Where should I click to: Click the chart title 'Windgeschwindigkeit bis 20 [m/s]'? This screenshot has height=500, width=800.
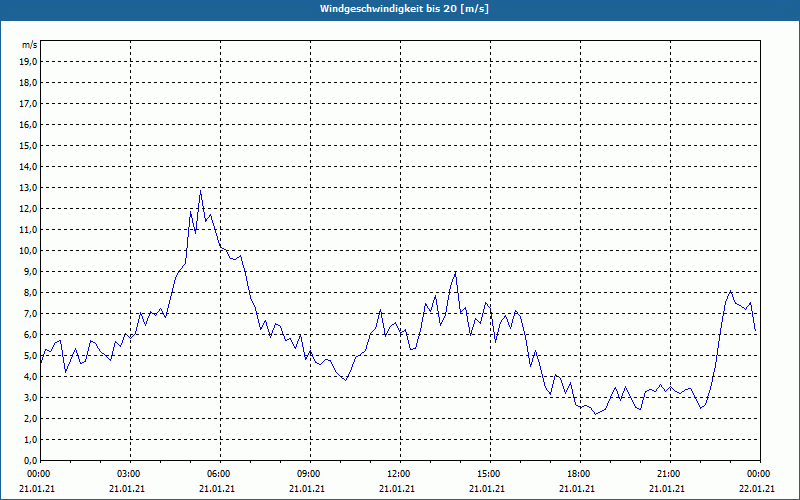(404, 9)
